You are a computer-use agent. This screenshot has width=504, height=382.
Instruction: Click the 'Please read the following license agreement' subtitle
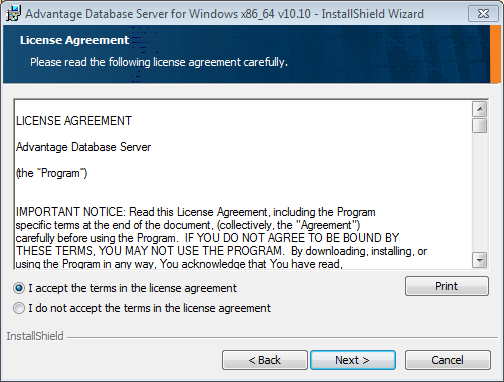pyautogui.click(x=159, y=62)
